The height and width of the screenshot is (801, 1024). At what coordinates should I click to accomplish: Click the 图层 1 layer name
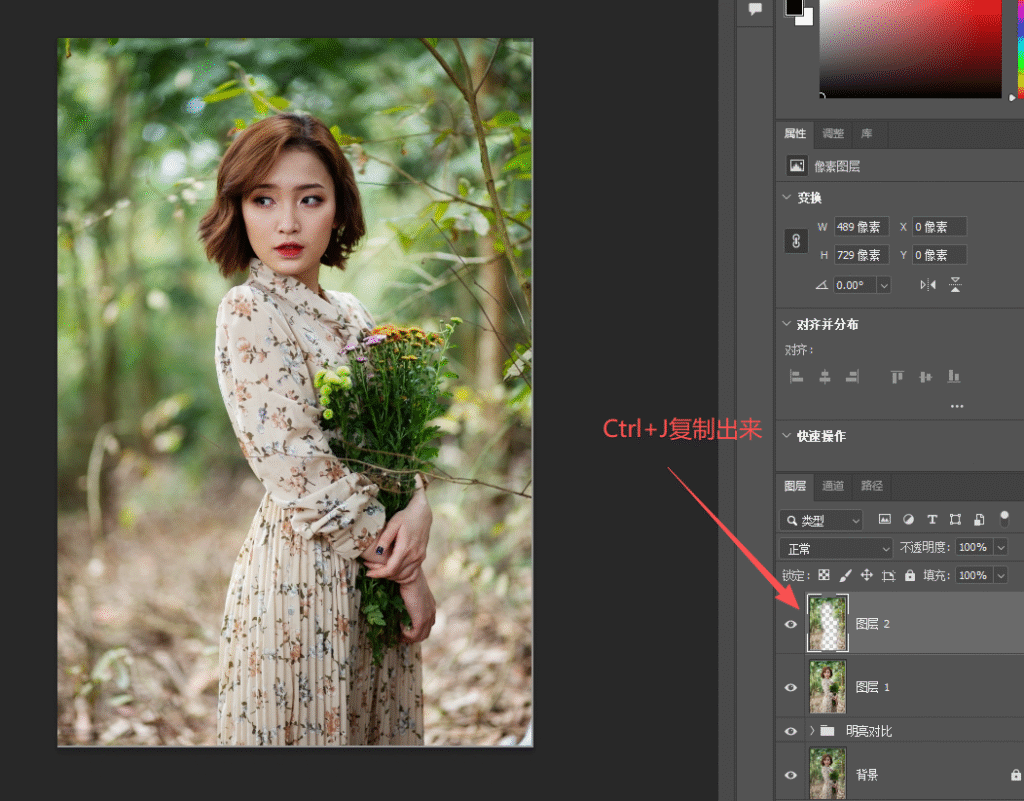tap(872, 687)
